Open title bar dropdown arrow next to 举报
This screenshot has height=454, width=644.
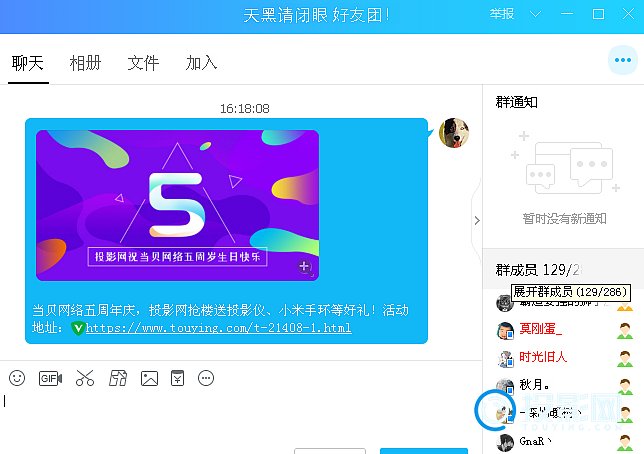pyautogui.click(x=535, y=14)
